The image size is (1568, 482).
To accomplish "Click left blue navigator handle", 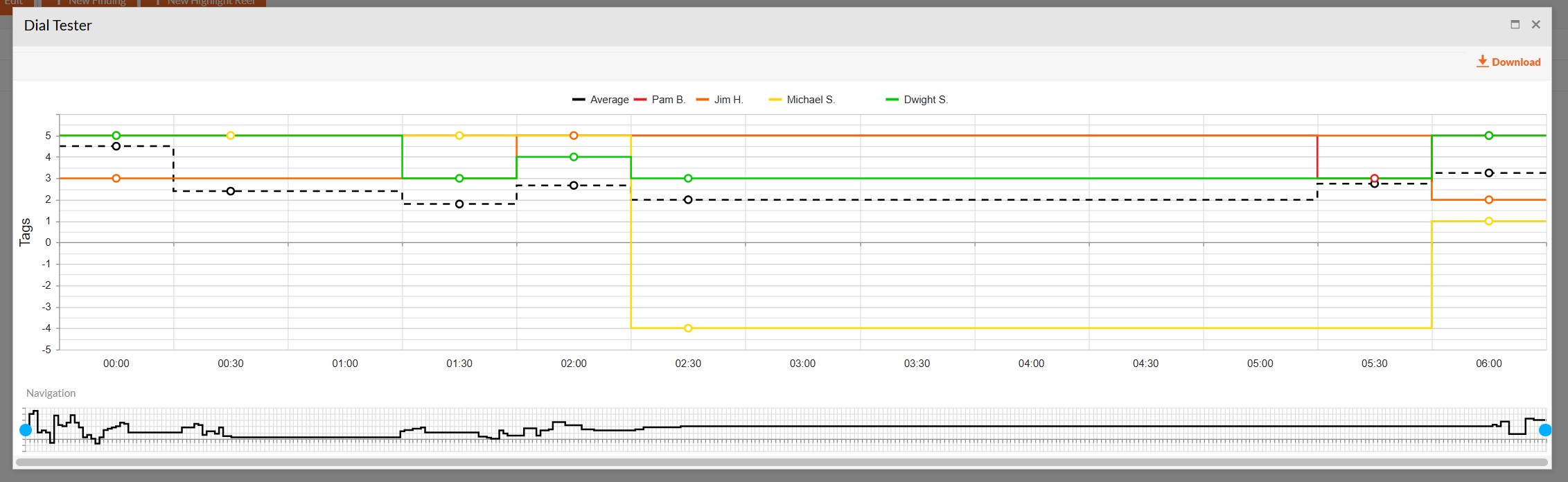I will click(26, 430).
